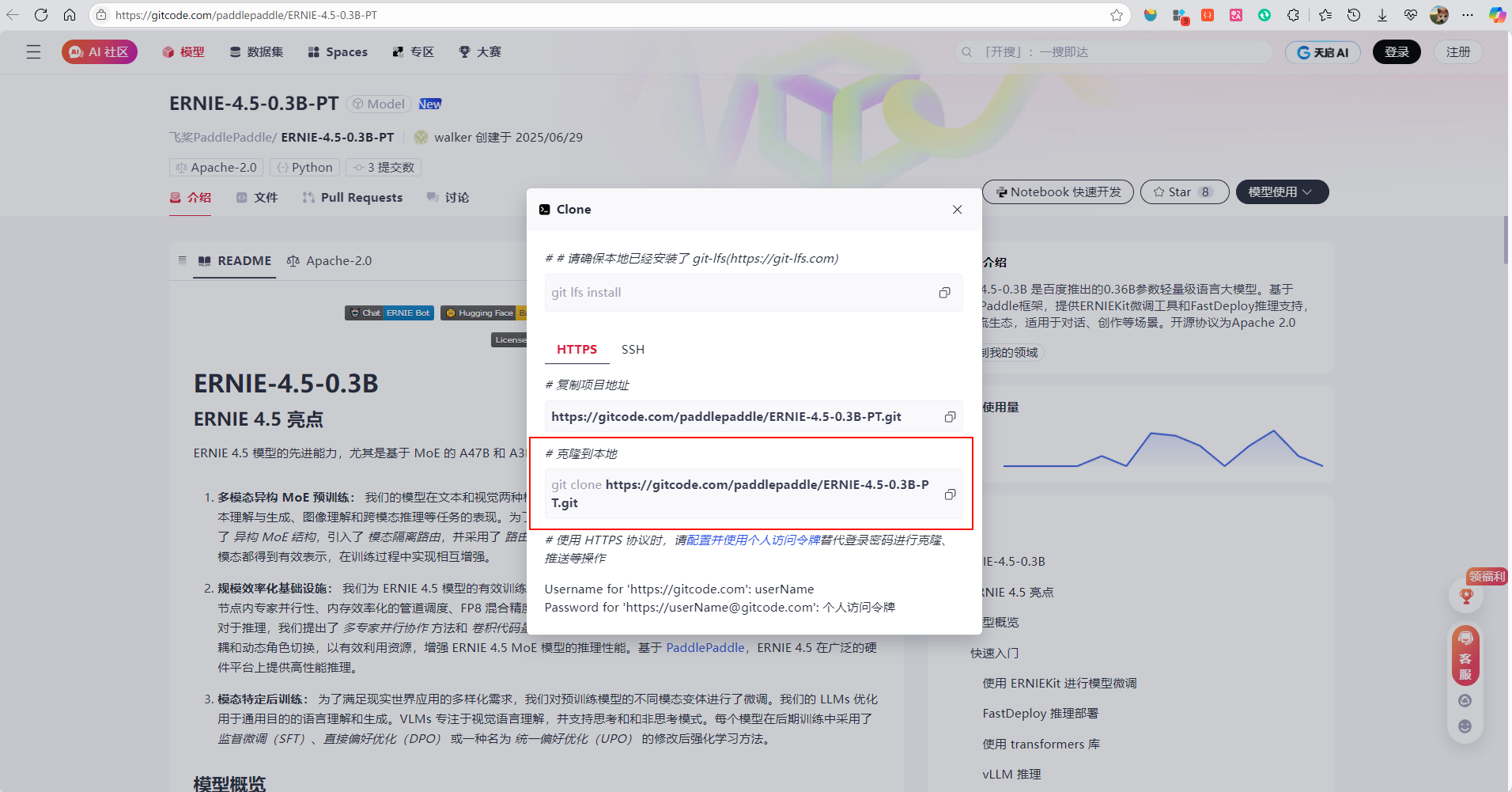1512x792 pixels.
Task: Open the Pull Requests tab
Action: pyautogui.click(x=353, y=198)
